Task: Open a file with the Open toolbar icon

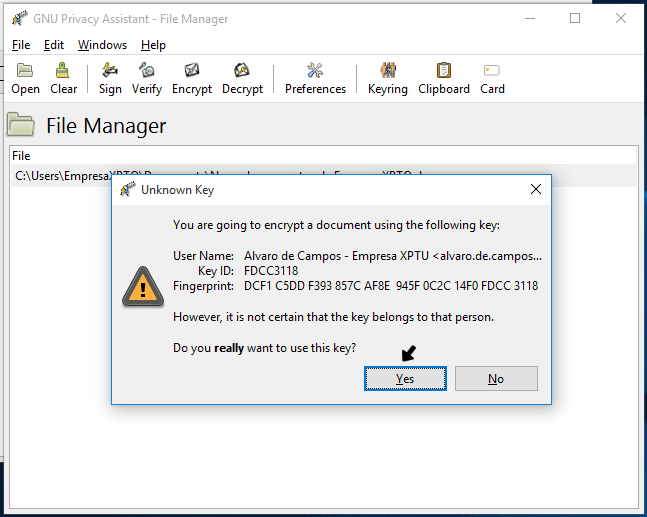Action: point(25,78)
